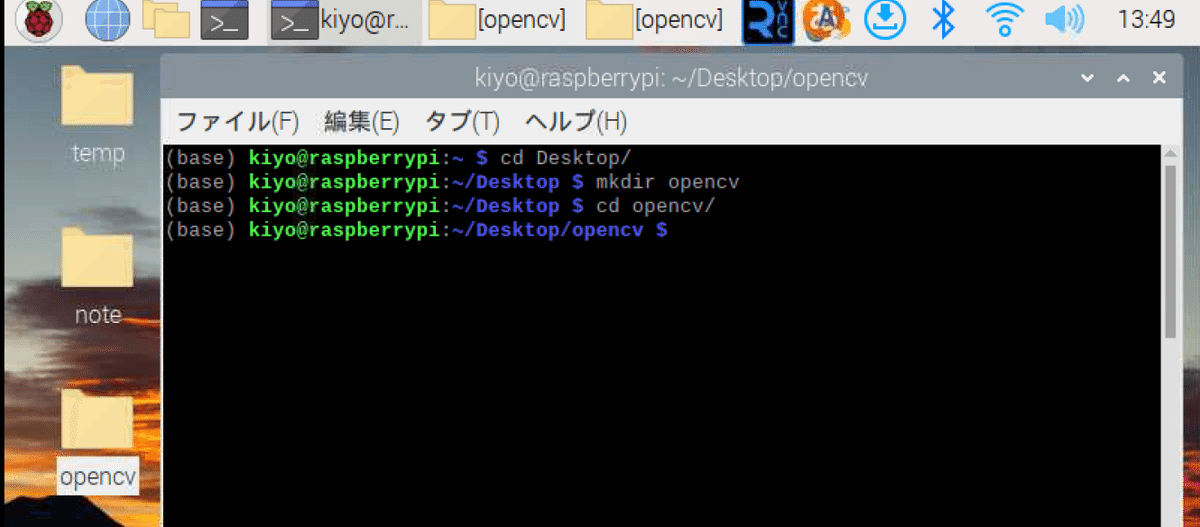
Task: Launch terminal from the panel launcher icon
Action: 224,20
